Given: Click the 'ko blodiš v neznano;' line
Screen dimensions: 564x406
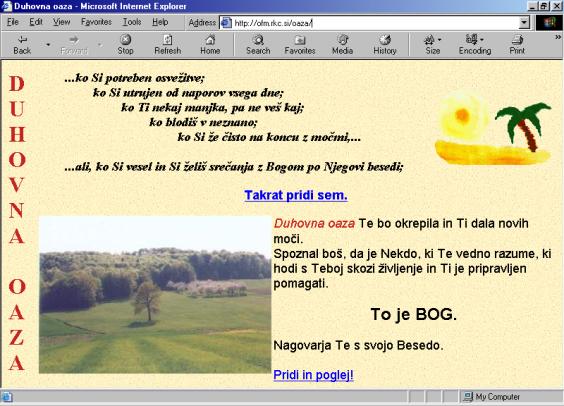Looking at the screenshot, I should pos(203,122).
